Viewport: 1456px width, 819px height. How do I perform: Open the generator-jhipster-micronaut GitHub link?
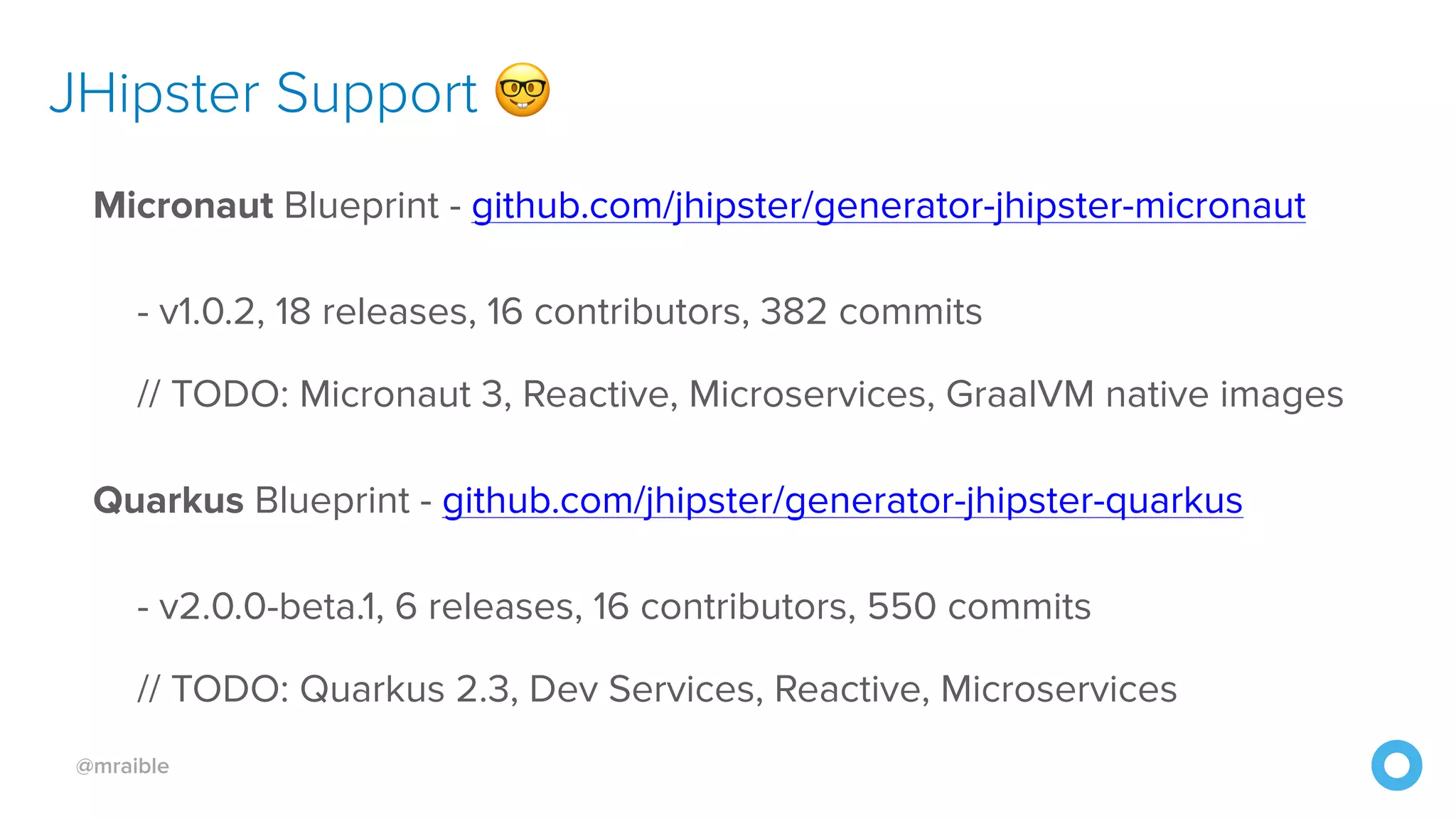tap(888, 205)
